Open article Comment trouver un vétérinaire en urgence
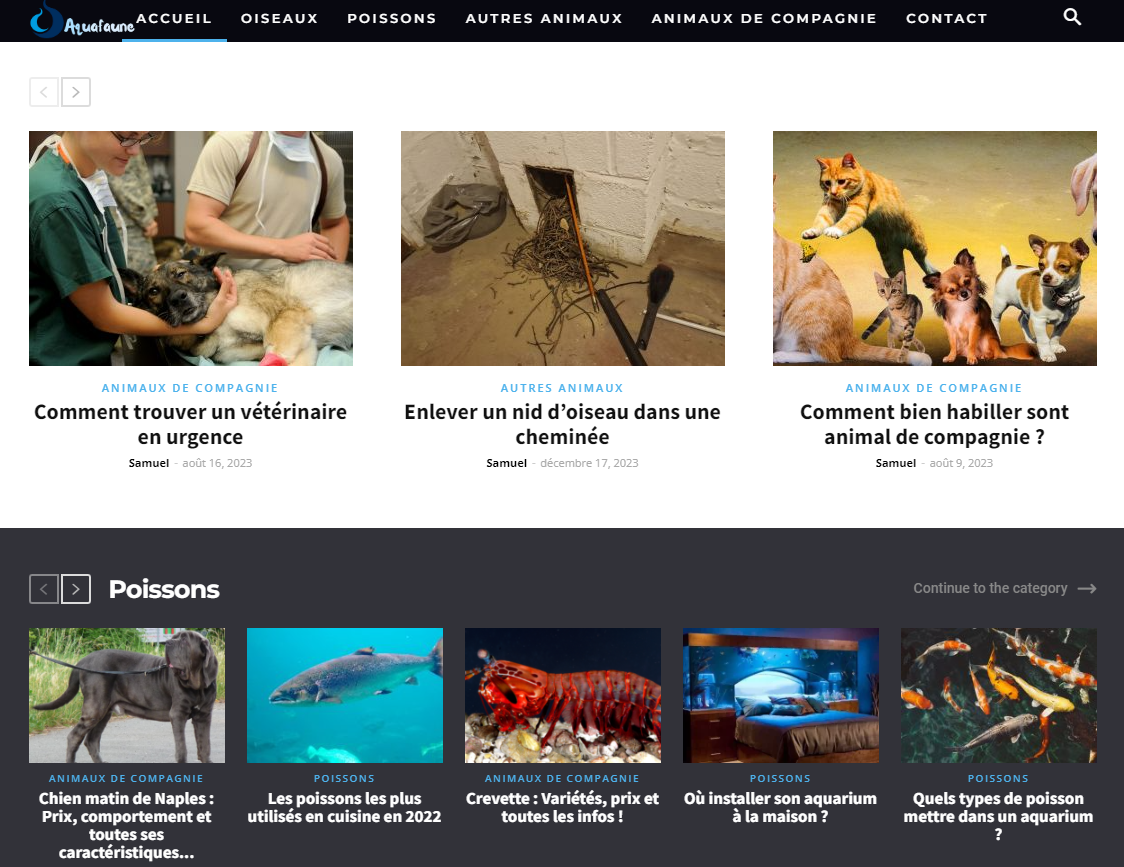This screenshot has width=1124, height=867. point(191,425)
